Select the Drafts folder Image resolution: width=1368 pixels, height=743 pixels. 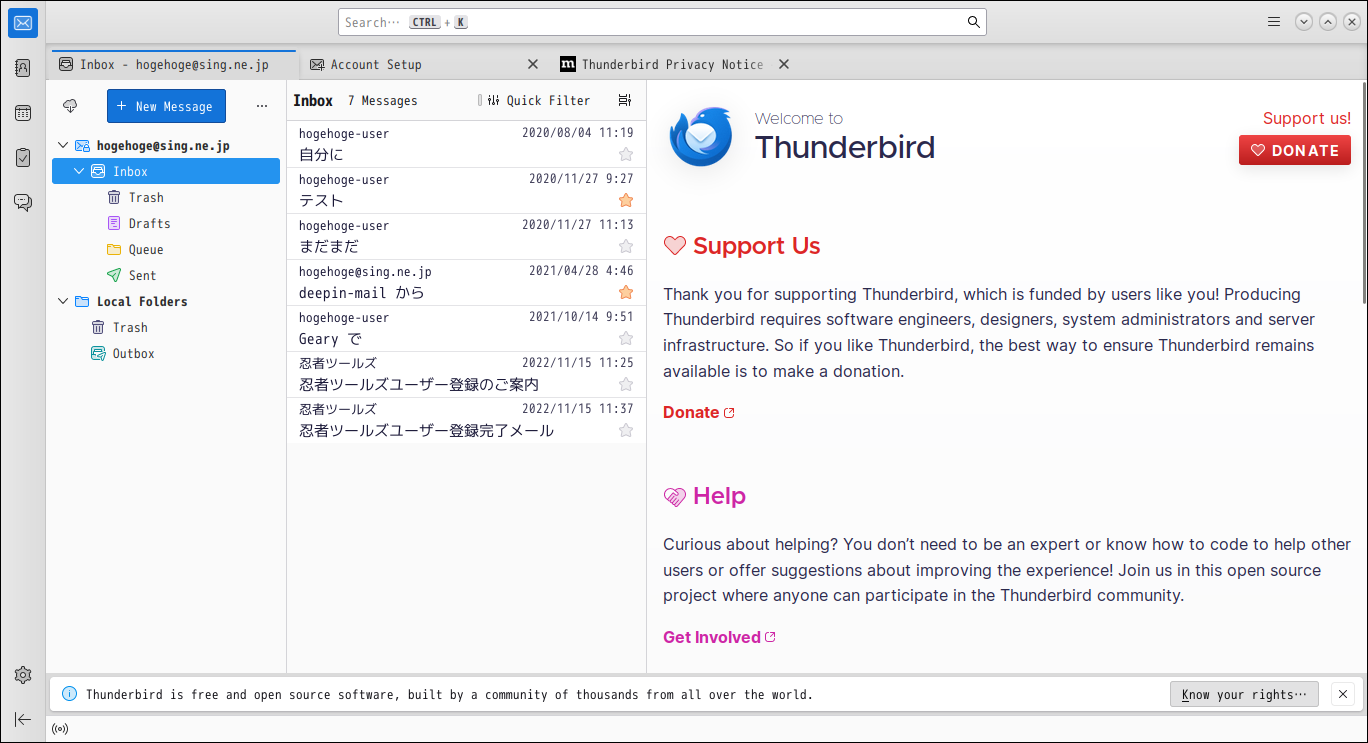166,224
